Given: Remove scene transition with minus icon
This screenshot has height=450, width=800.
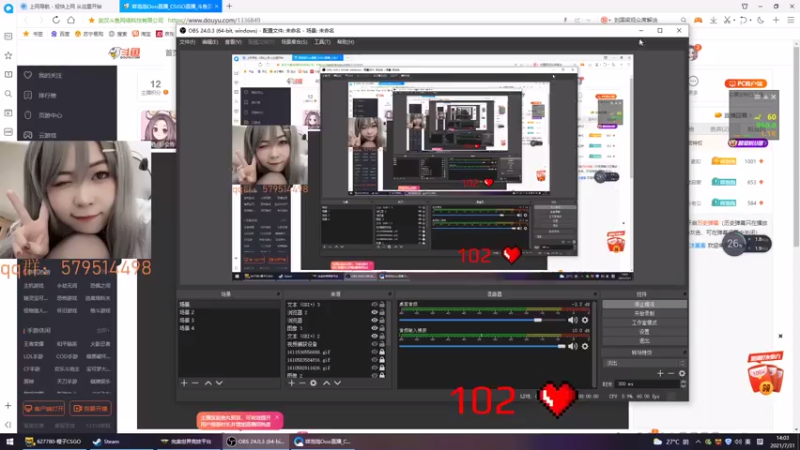Looking at the screenshot, I should (671, 373).
